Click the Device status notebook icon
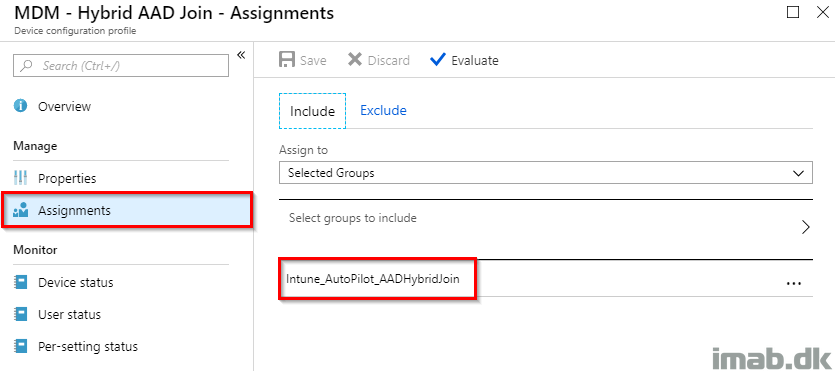Image resolution: width=835 pixels, height=371 pixels. 20,282
